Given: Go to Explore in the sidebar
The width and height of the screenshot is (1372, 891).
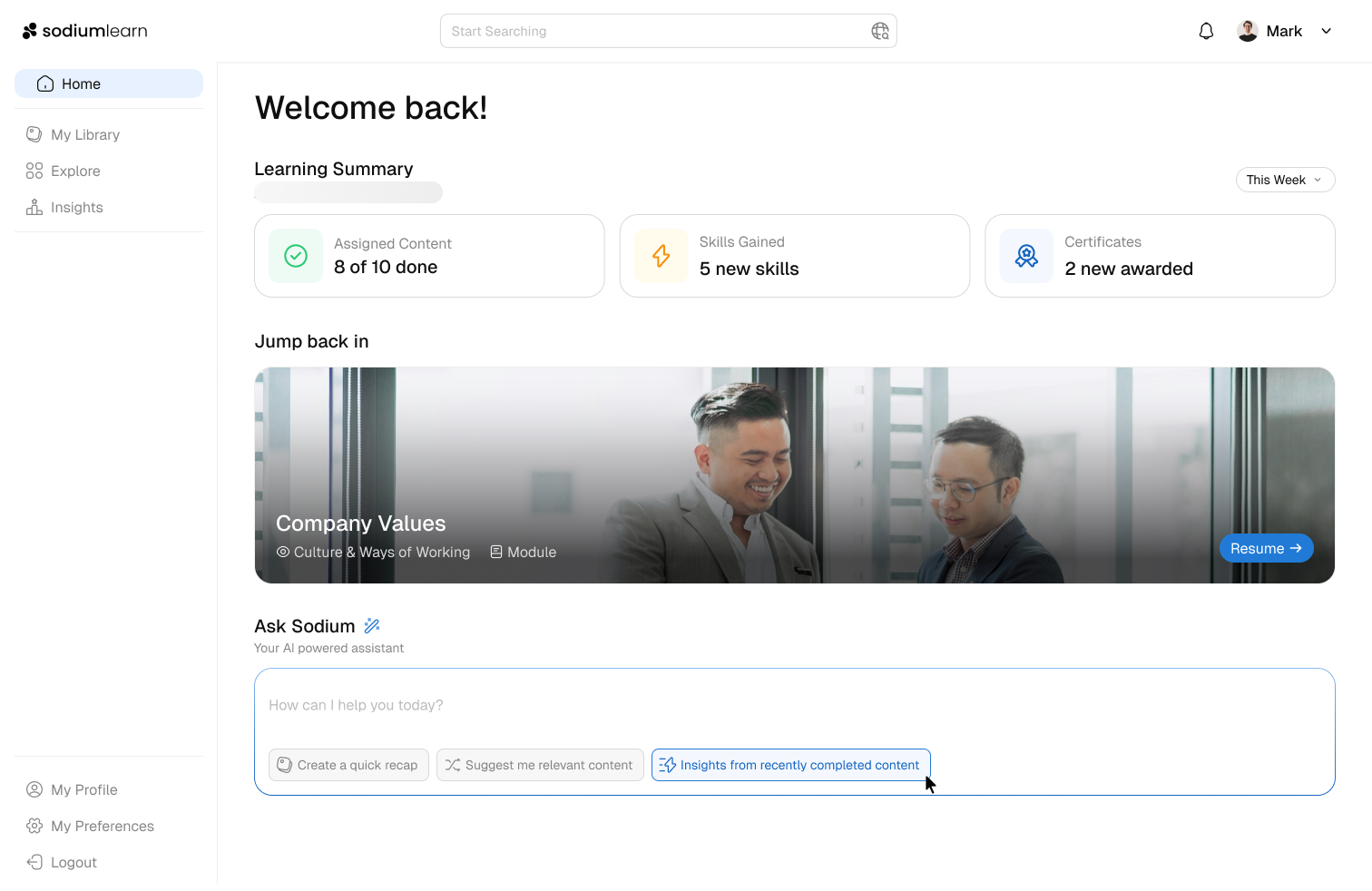Looking at the screenshot, I should point(75,171).
